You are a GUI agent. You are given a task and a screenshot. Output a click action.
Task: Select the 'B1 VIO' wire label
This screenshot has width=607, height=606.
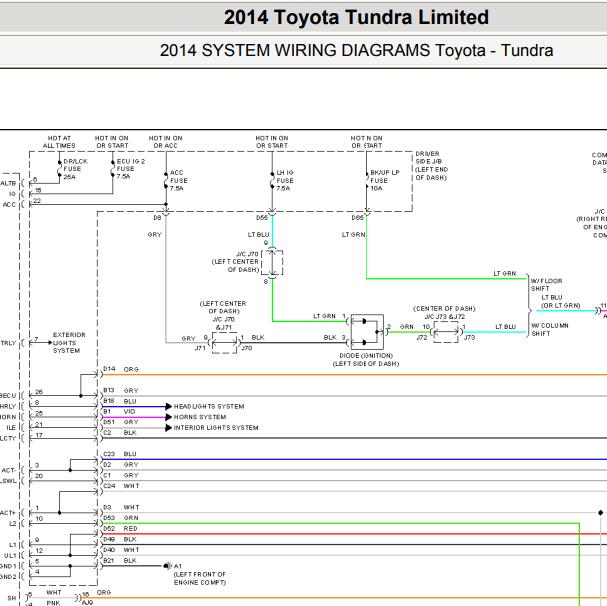(119, 411)
